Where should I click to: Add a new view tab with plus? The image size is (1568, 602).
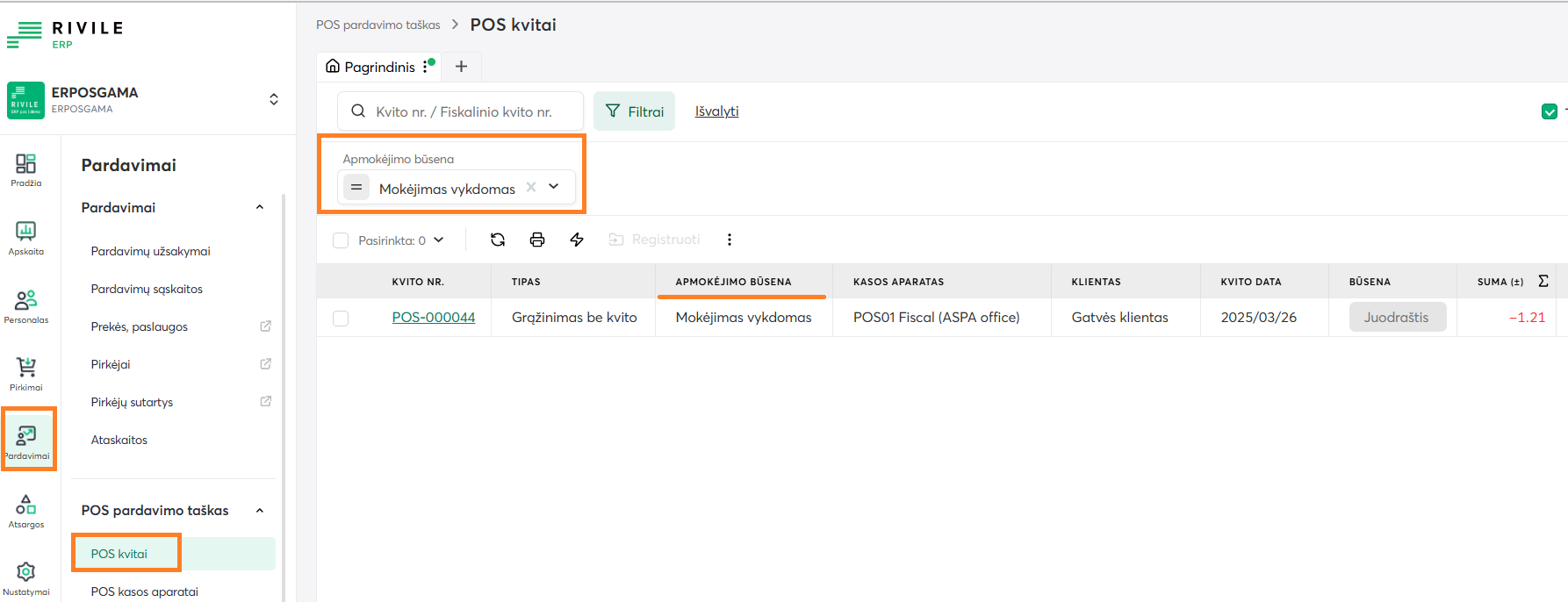pyautogui.click(x=461, y=67)
